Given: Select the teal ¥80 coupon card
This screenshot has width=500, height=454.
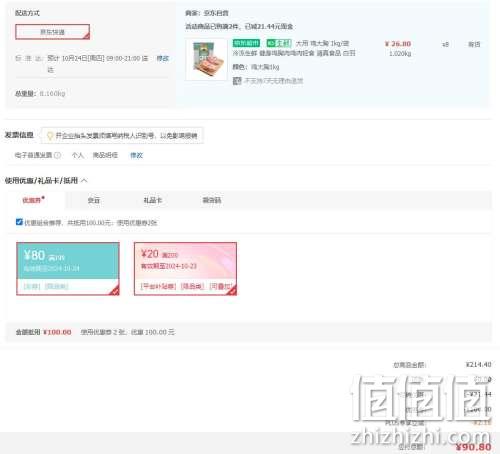Looking at the screenshot, I should tap(68, 269).
